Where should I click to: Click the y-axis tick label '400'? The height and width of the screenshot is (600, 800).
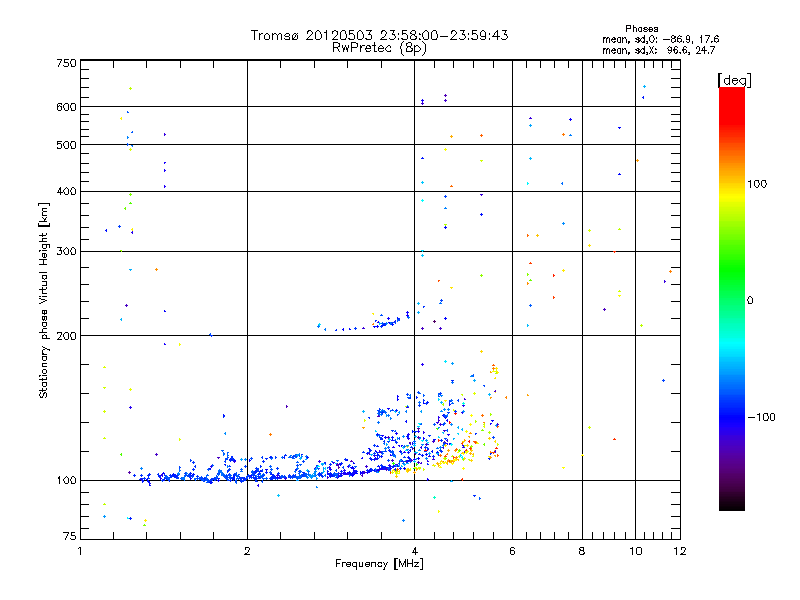[67, 192]
